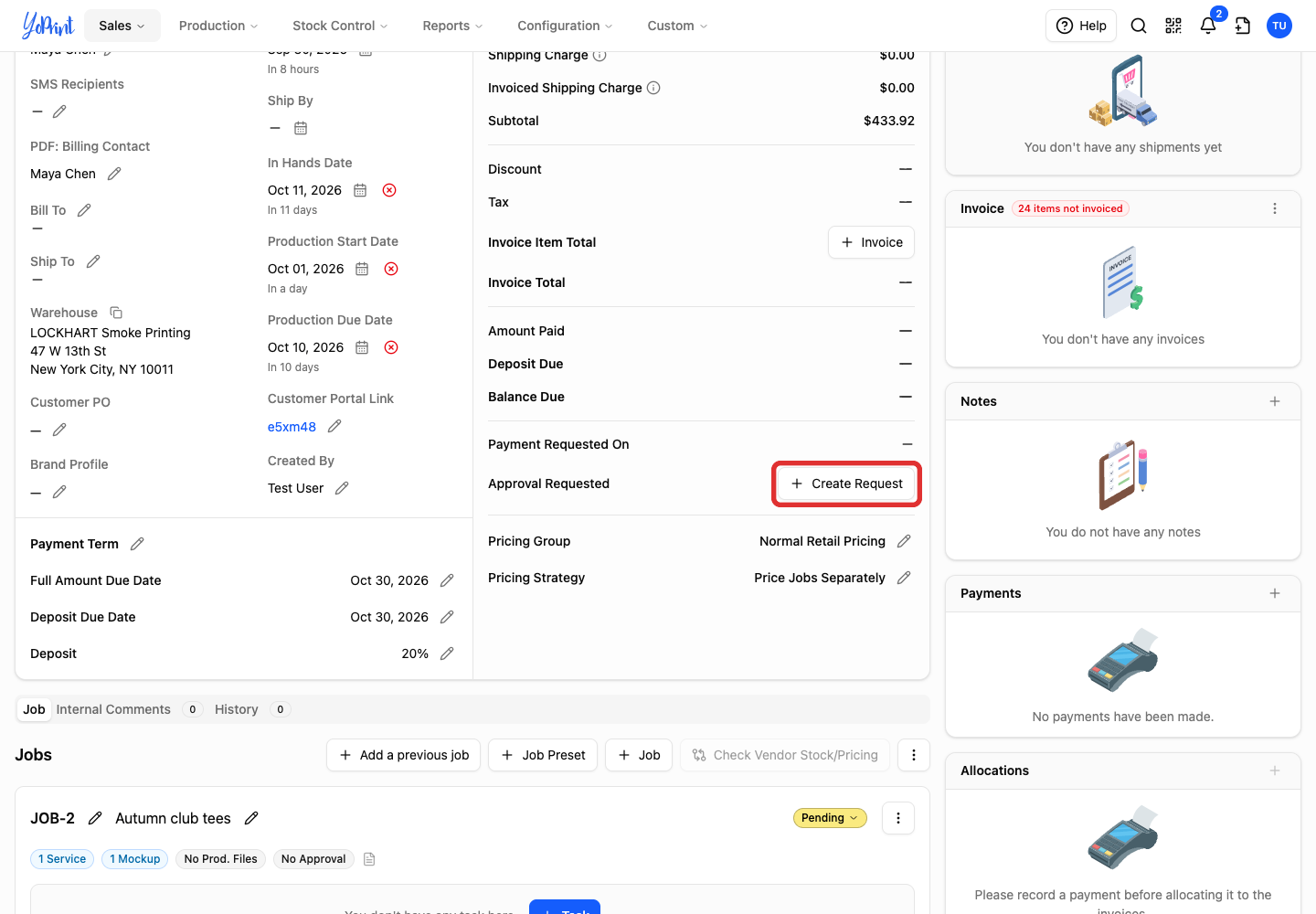Image resolution: width=1316 pixels, height=914 pixels.
Task: Copy the Warehouse address
Action: point(116,313)
